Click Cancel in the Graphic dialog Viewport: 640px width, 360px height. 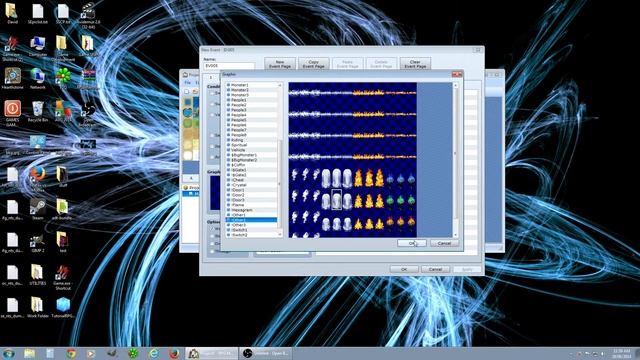[444, 243]
